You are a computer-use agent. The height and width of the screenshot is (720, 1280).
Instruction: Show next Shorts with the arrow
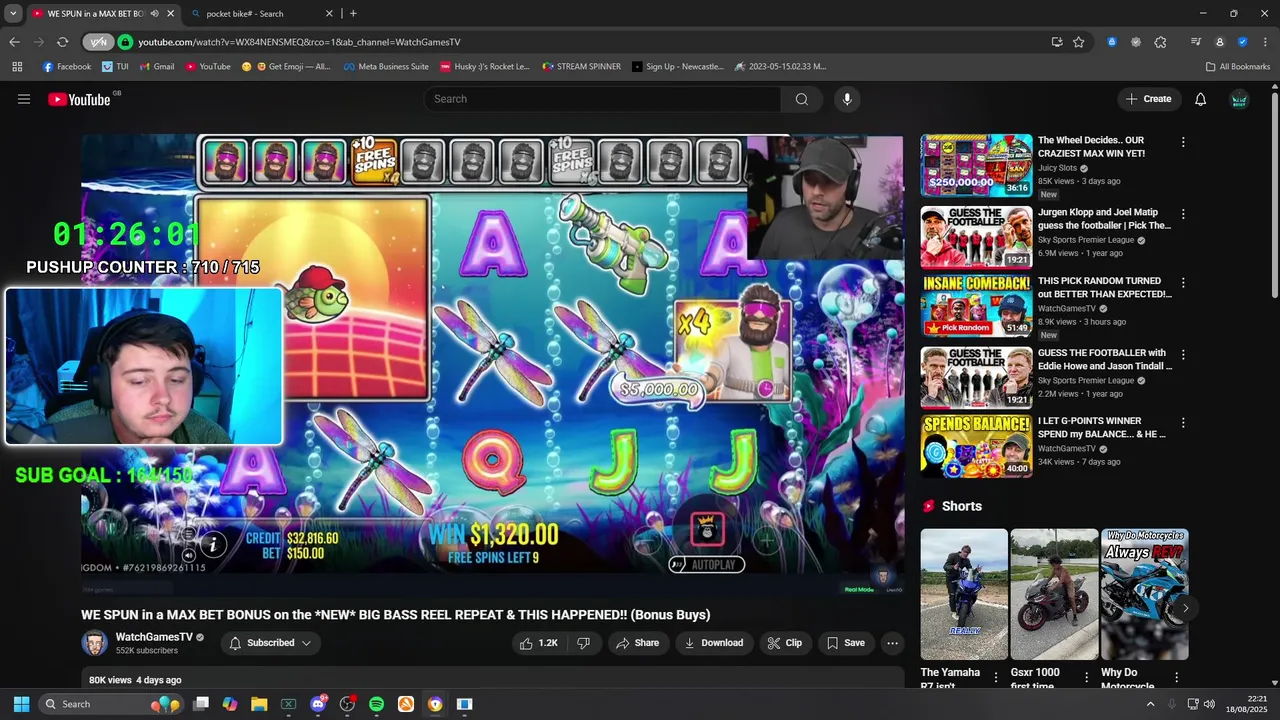coord(1185,608)
